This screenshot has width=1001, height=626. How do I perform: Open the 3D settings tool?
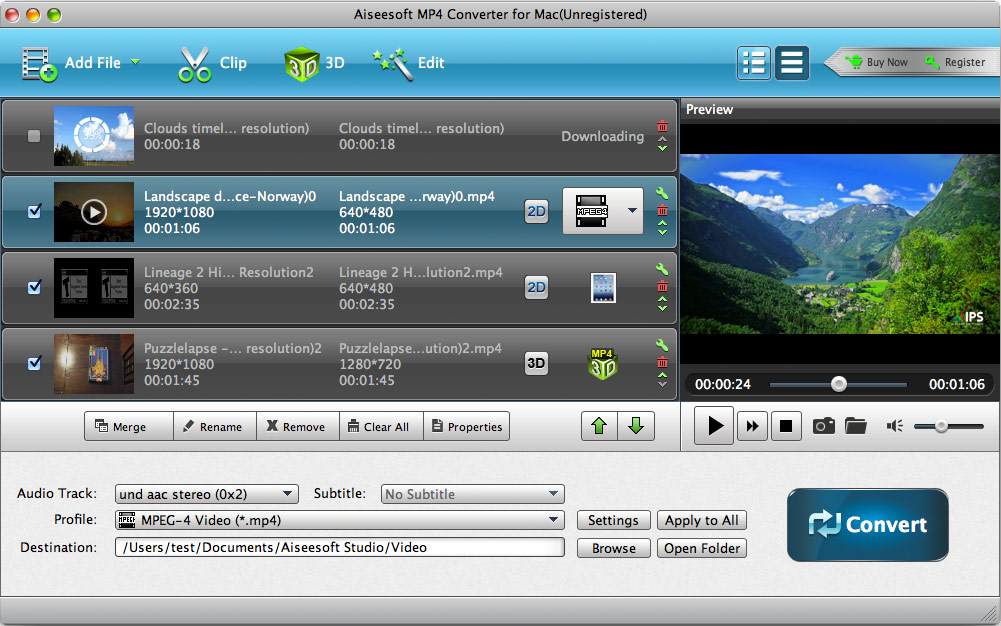(x=314, y=64)
